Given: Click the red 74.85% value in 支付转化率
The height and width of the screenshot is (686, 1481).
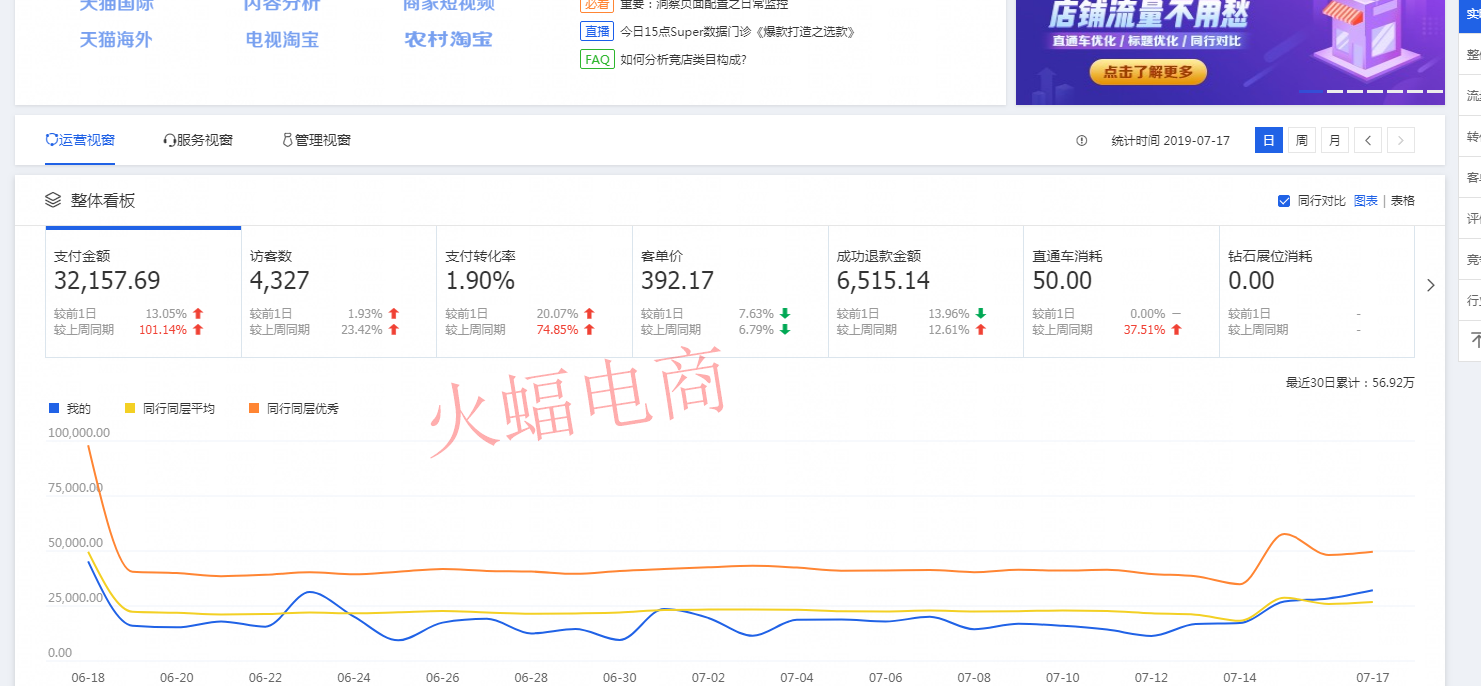Looking at the screenshot, I should pyautogui.click(x=558, y=330).
